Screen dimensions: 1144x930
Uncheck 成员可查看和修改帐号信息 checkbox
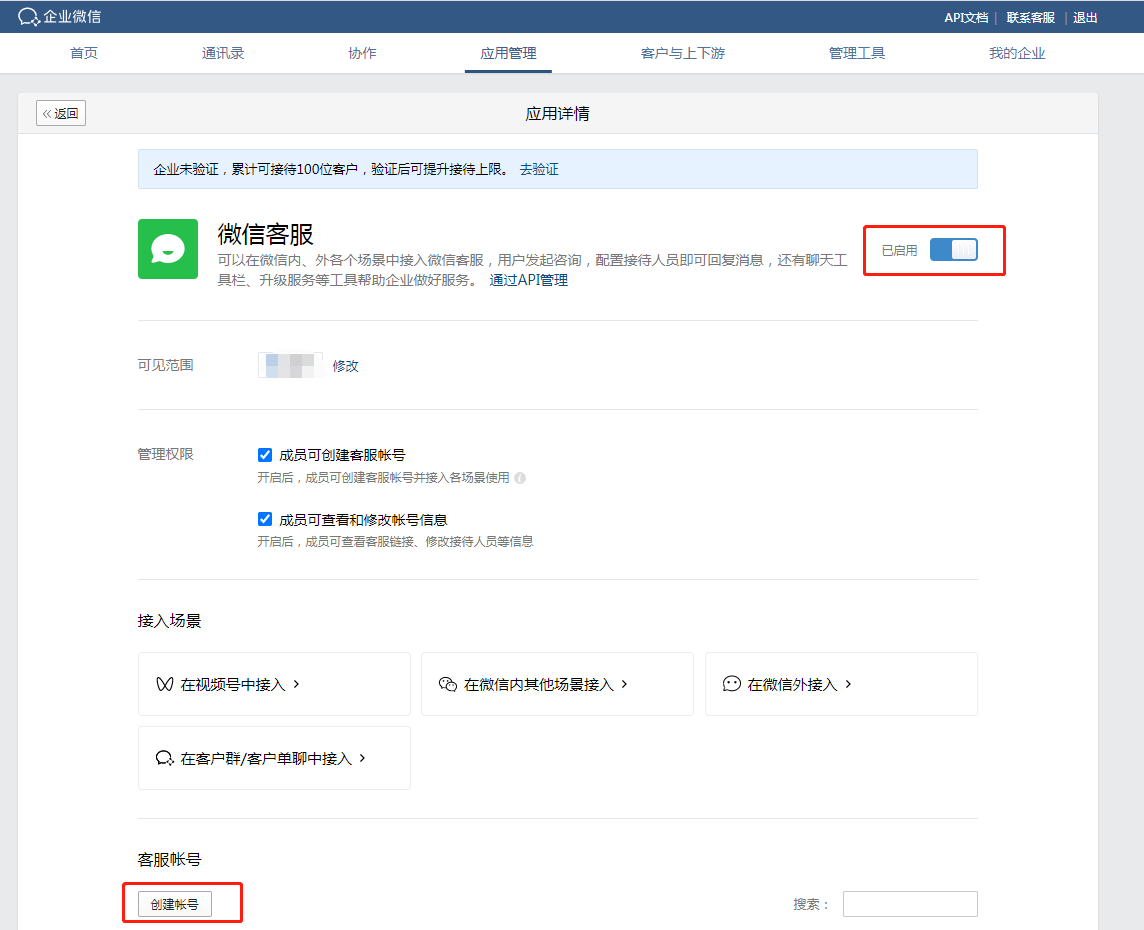(x=265, y=519)
